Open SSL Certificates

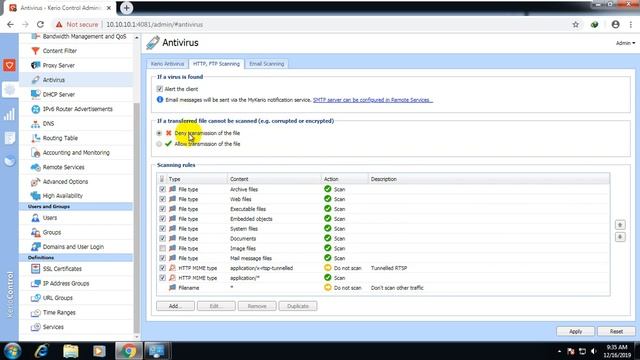click(x=62, y=269)
